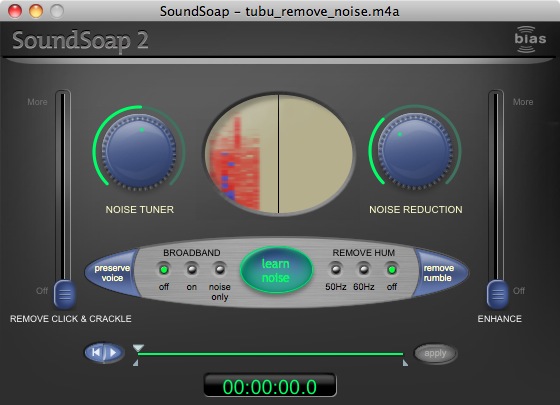Toggle the remove rumble button

point(440,273)
